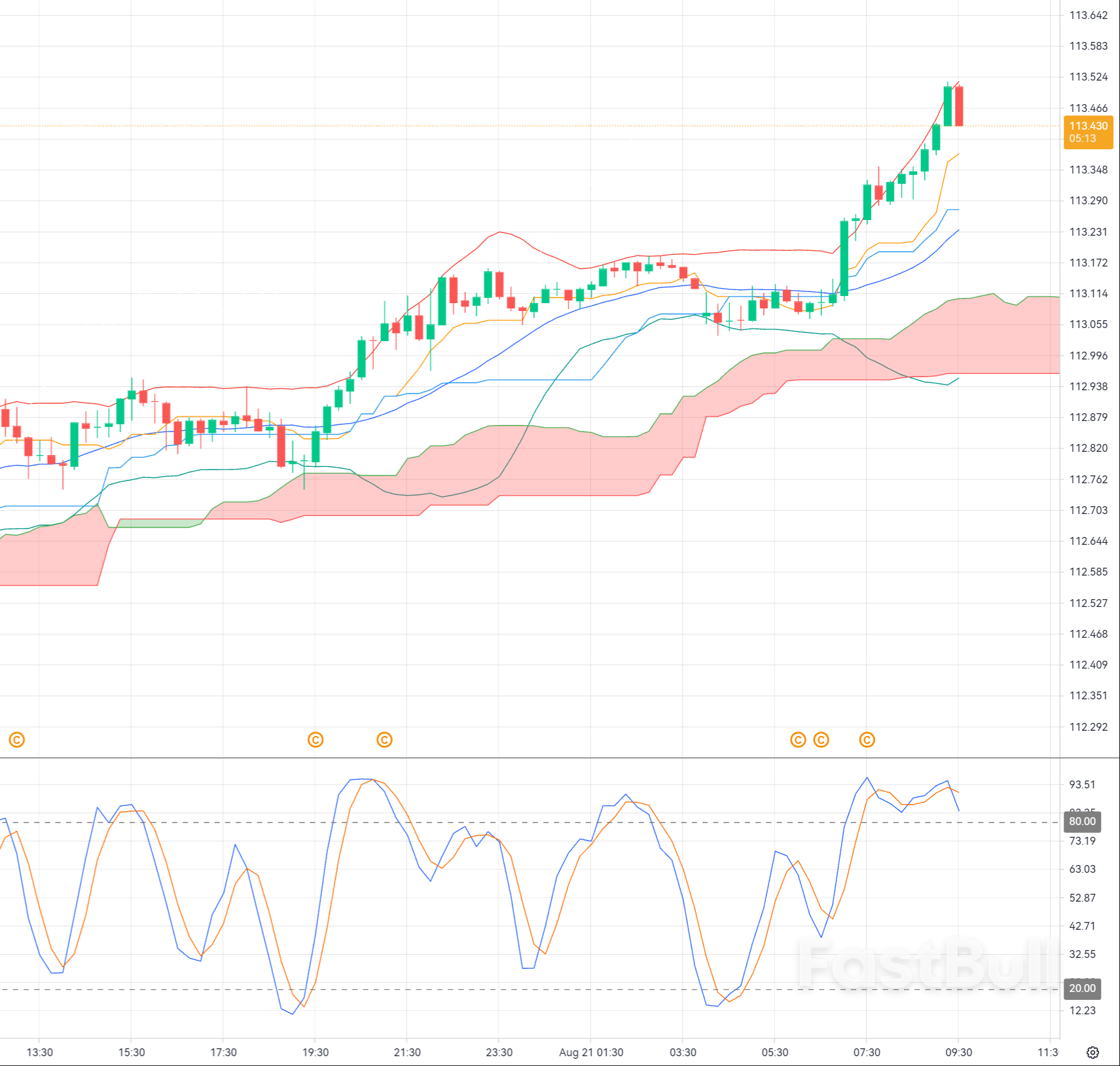Screen dimensions: 1120x1066
Task: Click the 112.762 price axis label
Action: click(1089, 479)
